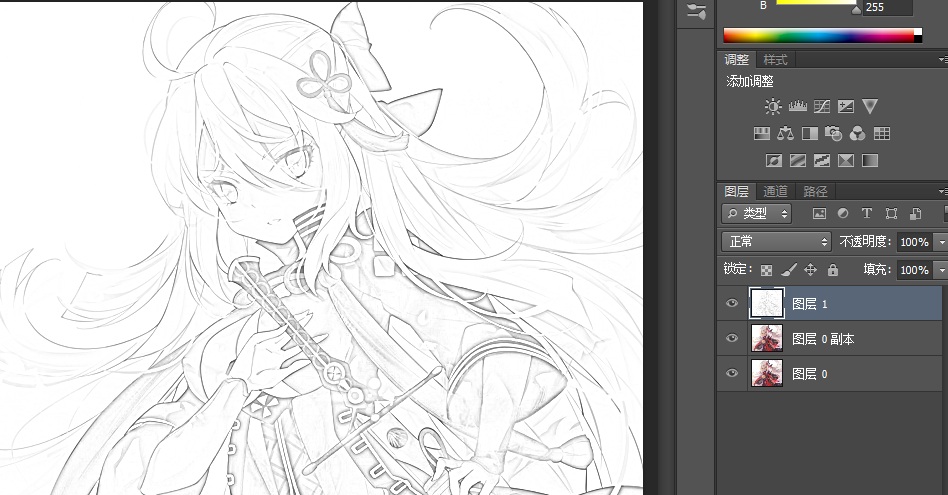Add an Exposure adjustment layer
This screenshot has height=495, width=948.
point(845,106)
